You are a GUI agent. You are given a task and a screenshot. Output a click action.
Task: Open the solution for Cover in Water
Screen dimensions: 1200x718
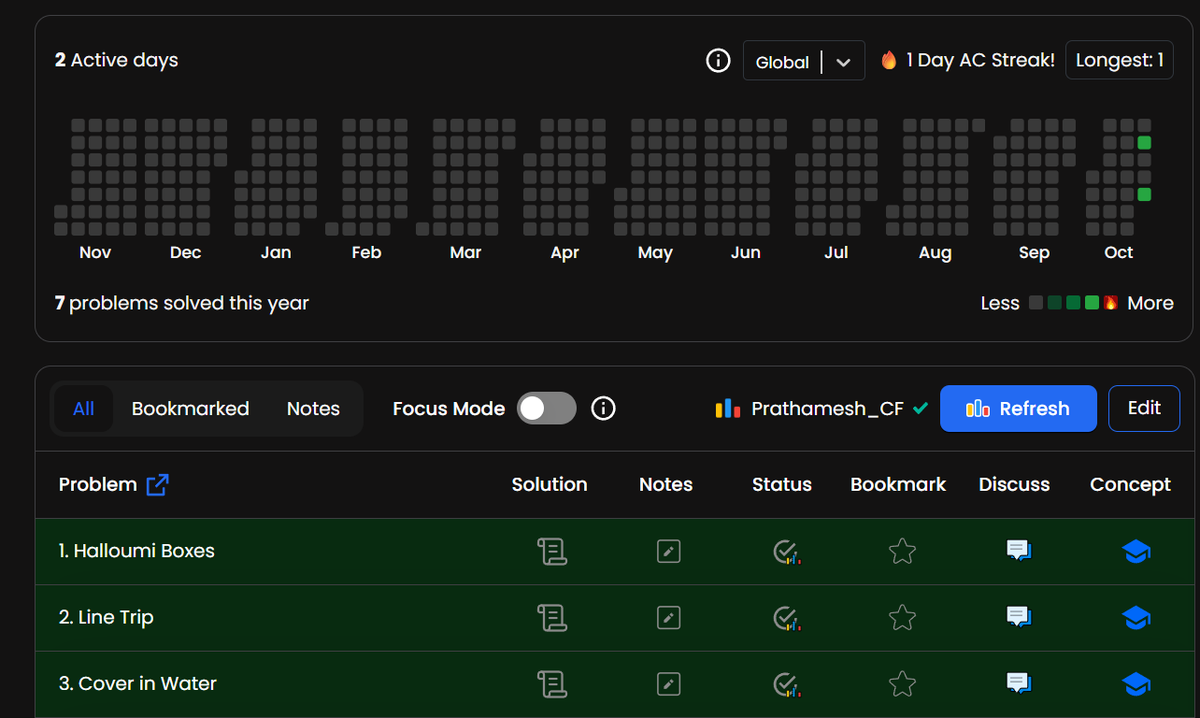pyautogui.click(x=552, y=684)
